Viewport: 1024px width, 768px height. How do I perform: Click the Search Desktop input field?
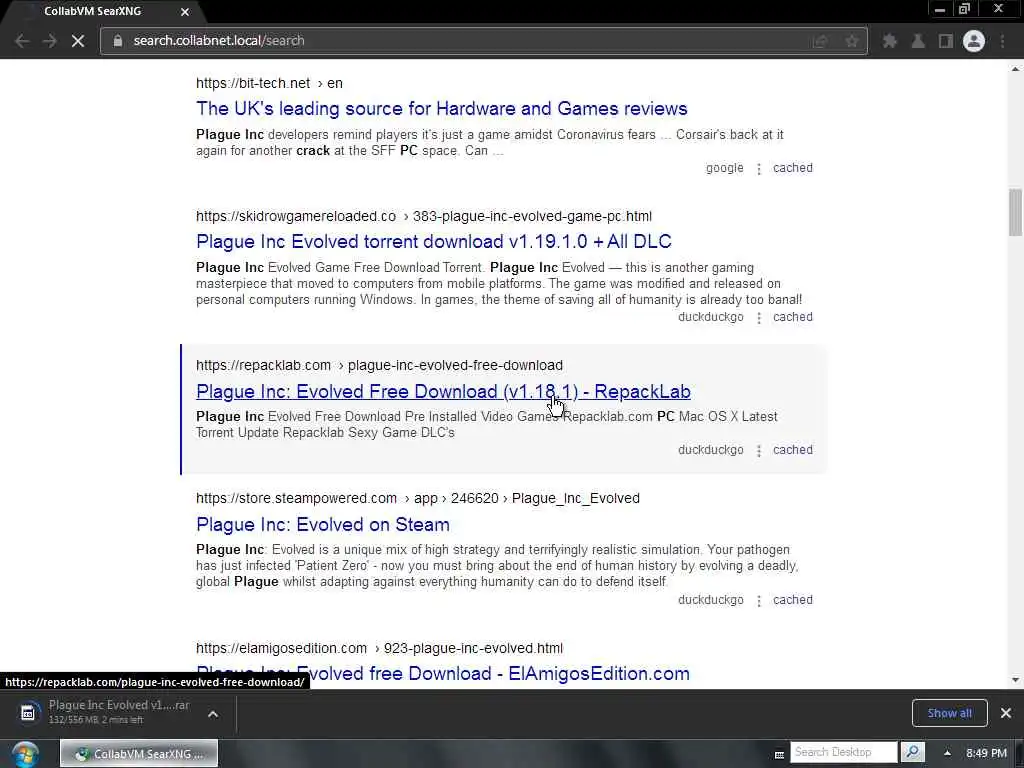(844, 752)
